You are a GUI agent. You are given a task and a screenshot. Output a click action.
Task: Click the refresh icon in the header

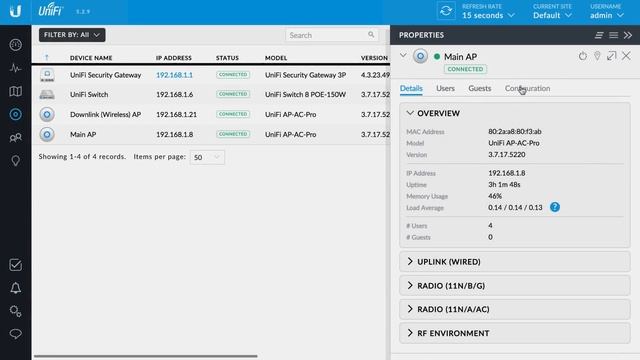pos(446,11)
